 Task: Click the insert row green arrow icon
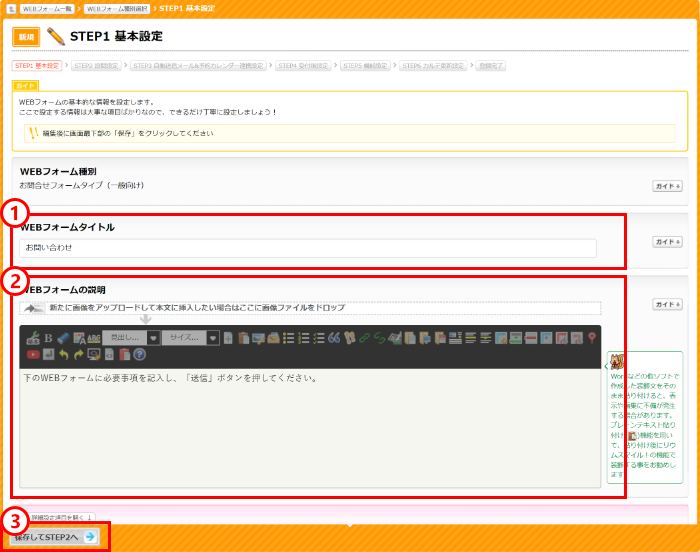pyautogui.click(x=516, y=338)
